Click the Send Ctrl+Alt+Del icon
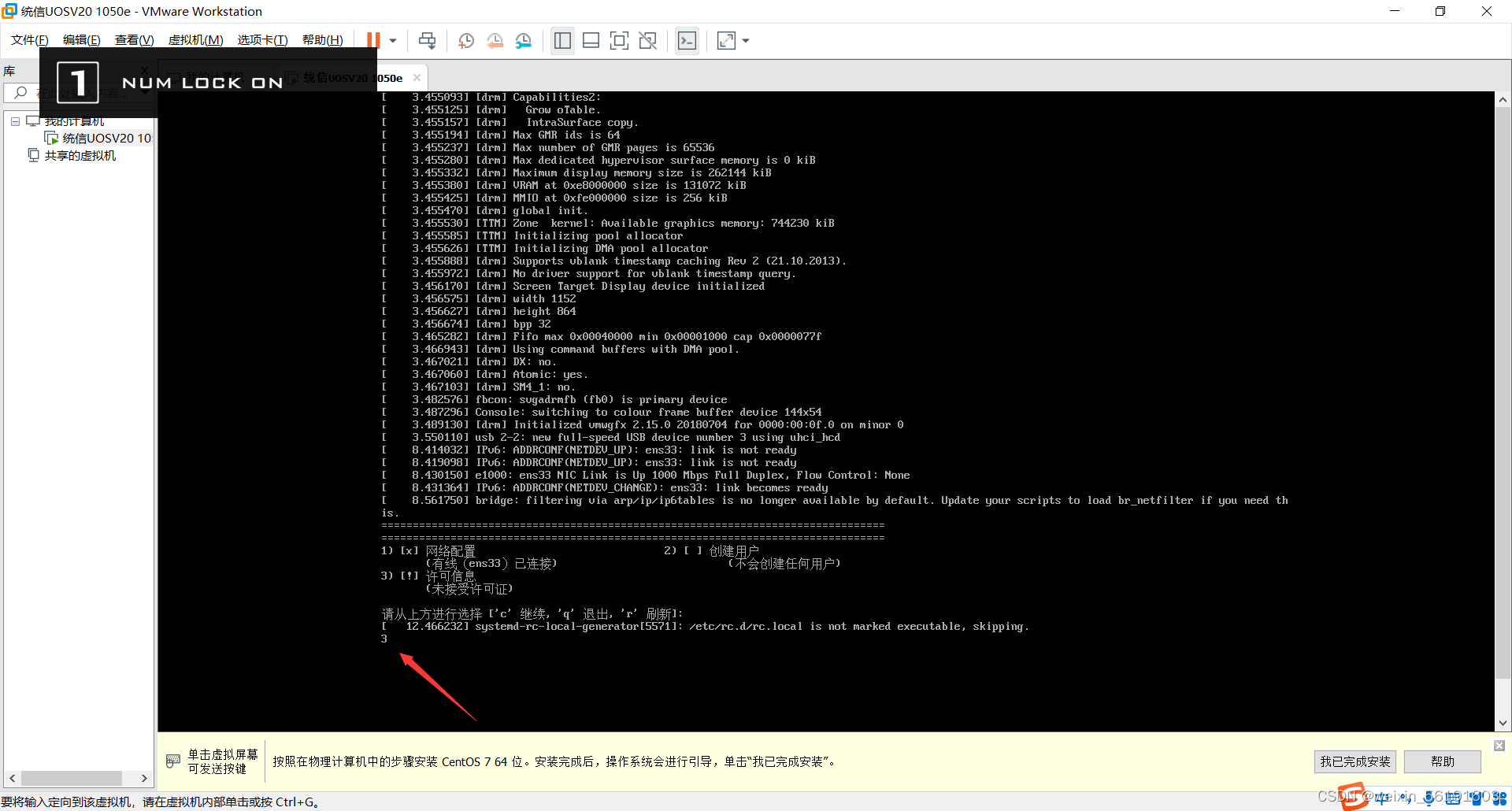This screenshot has height=811, width=1512. point(427,41)
